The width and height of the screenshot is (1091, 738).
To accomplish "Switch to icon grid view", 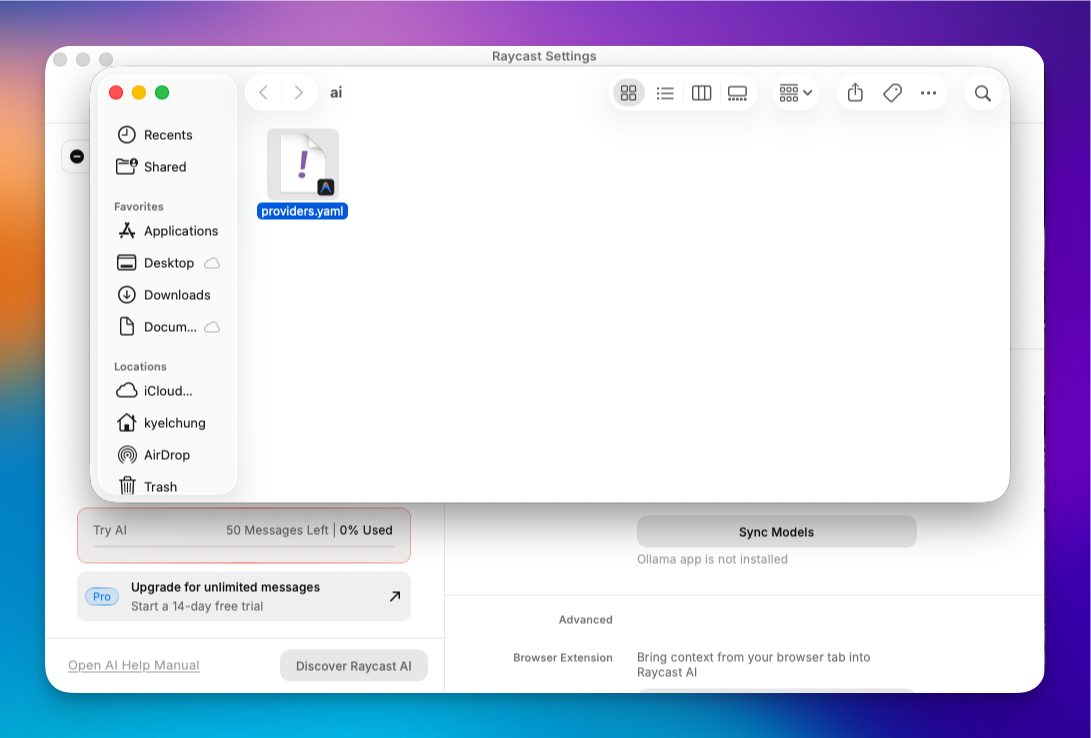I will point(629,92).
